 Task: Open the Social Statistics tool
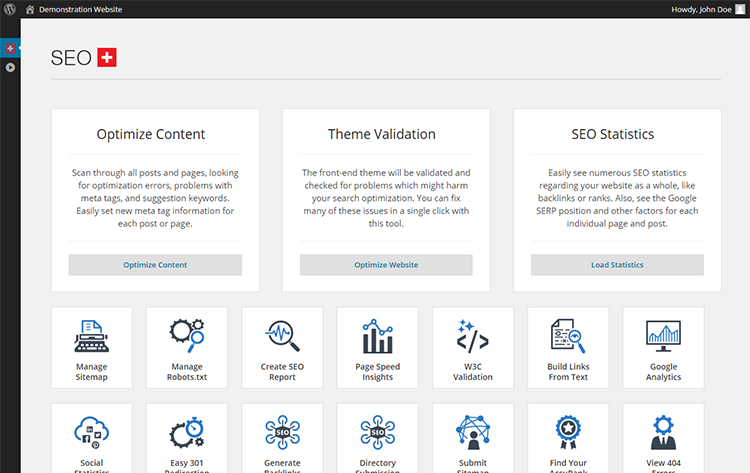point(91,439)
